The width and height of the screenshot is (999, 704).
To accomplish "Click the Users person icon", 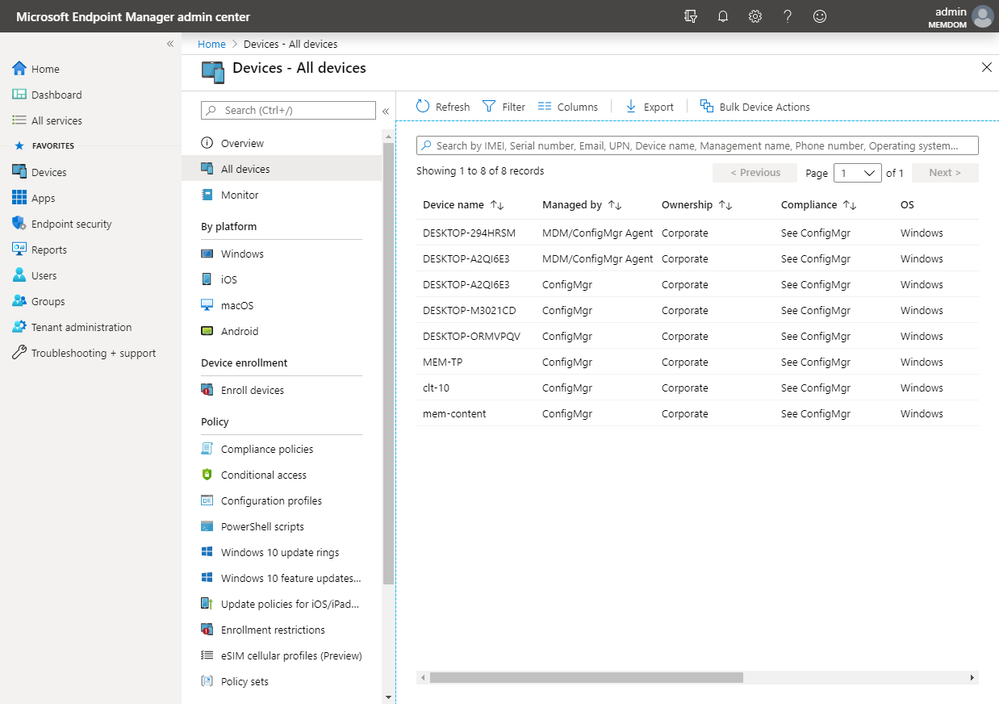I will (x=20, y=275).
